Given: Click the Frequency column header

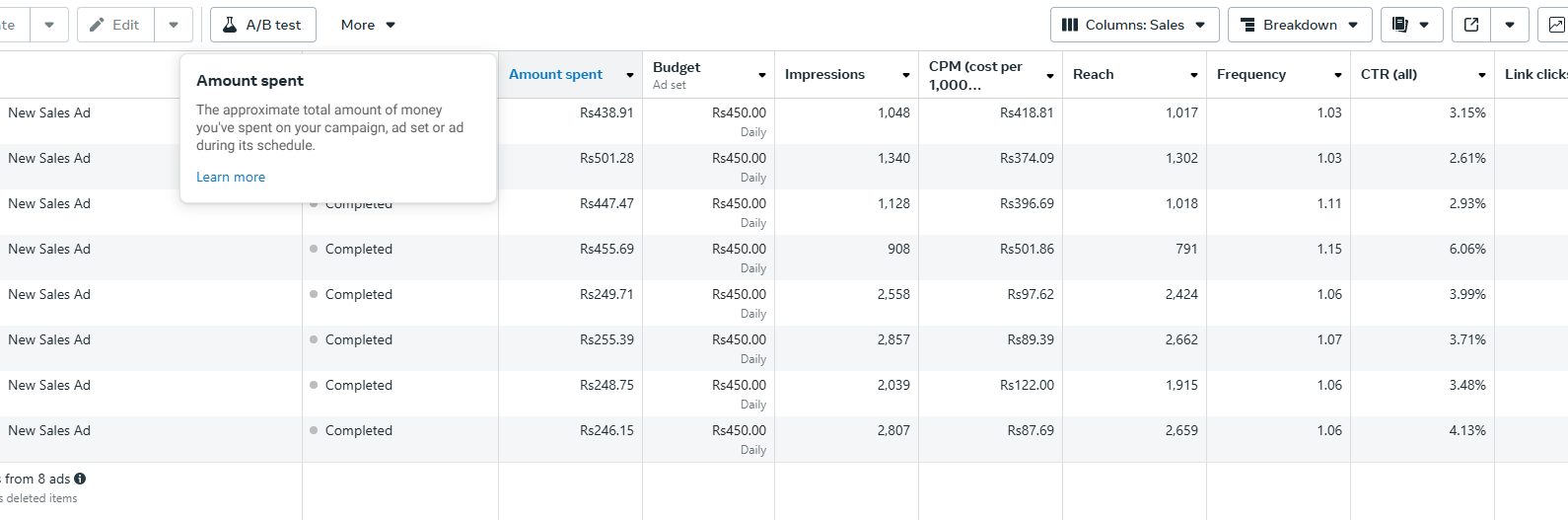Looking at the screenshot, I should [x=1250, y=74].
